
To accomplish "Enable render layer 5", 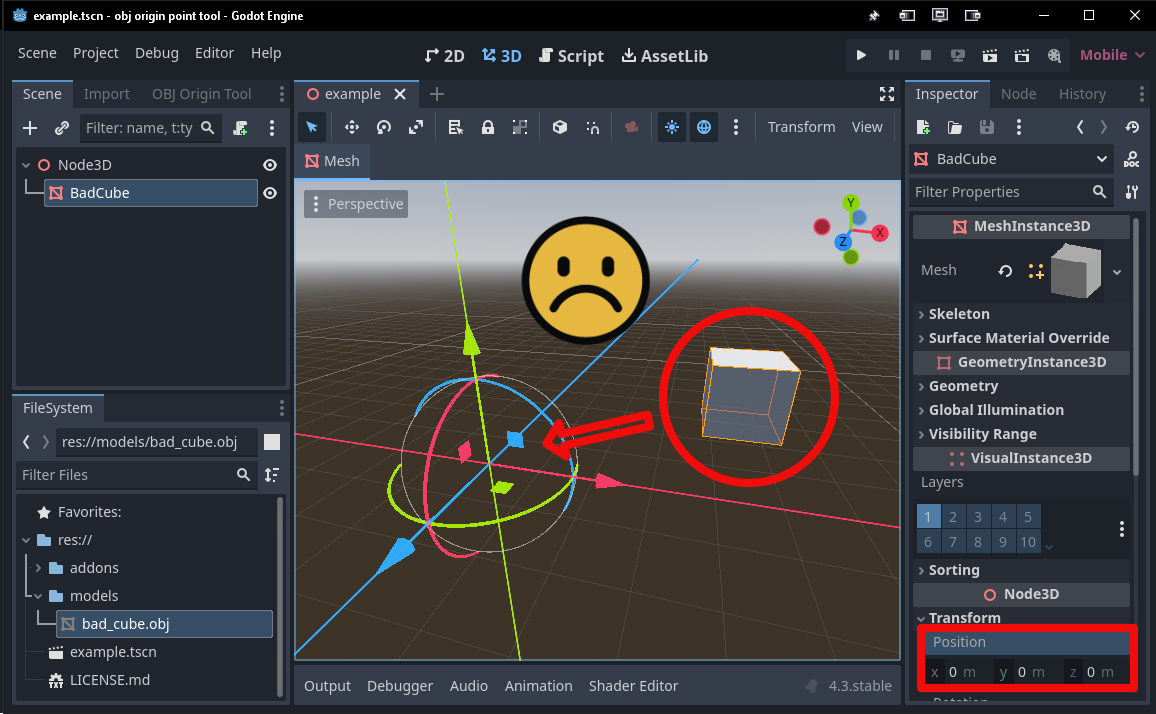I will tap(1028, 517).
